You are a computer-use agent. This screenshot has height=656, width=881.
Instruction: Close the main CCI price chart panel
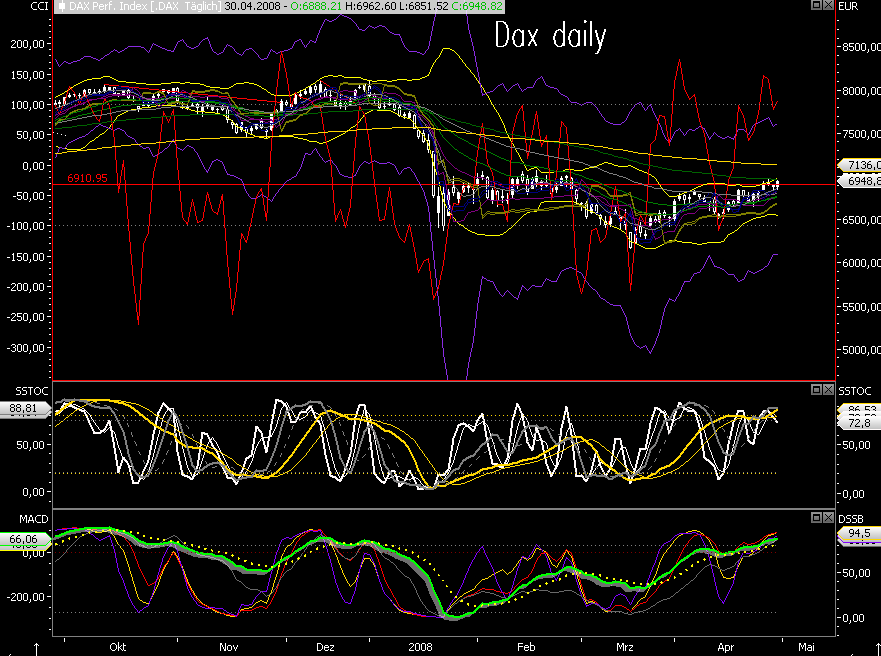pos(828,5)
